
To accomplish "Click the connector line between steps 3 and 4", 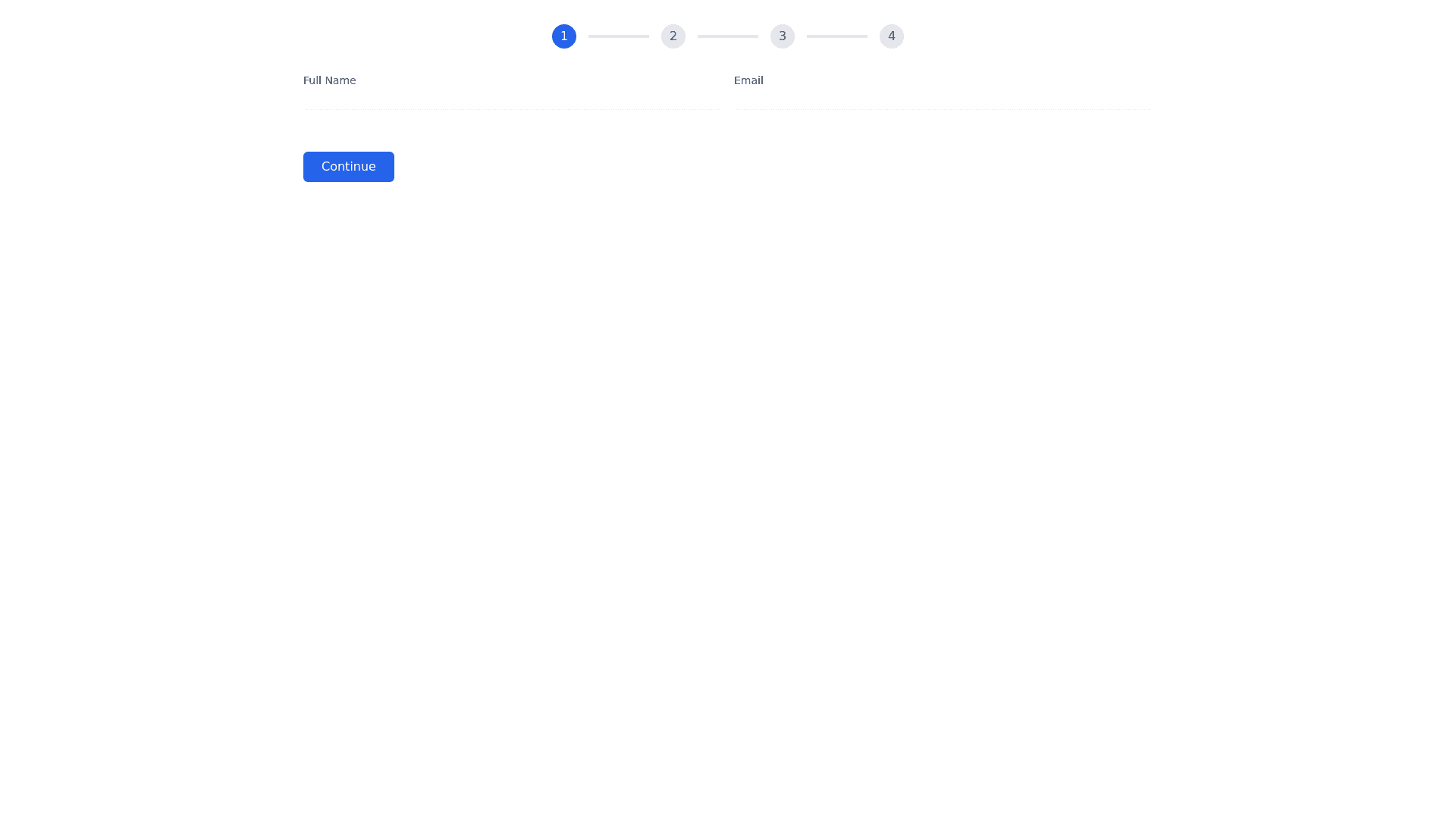I will point(837,36).
